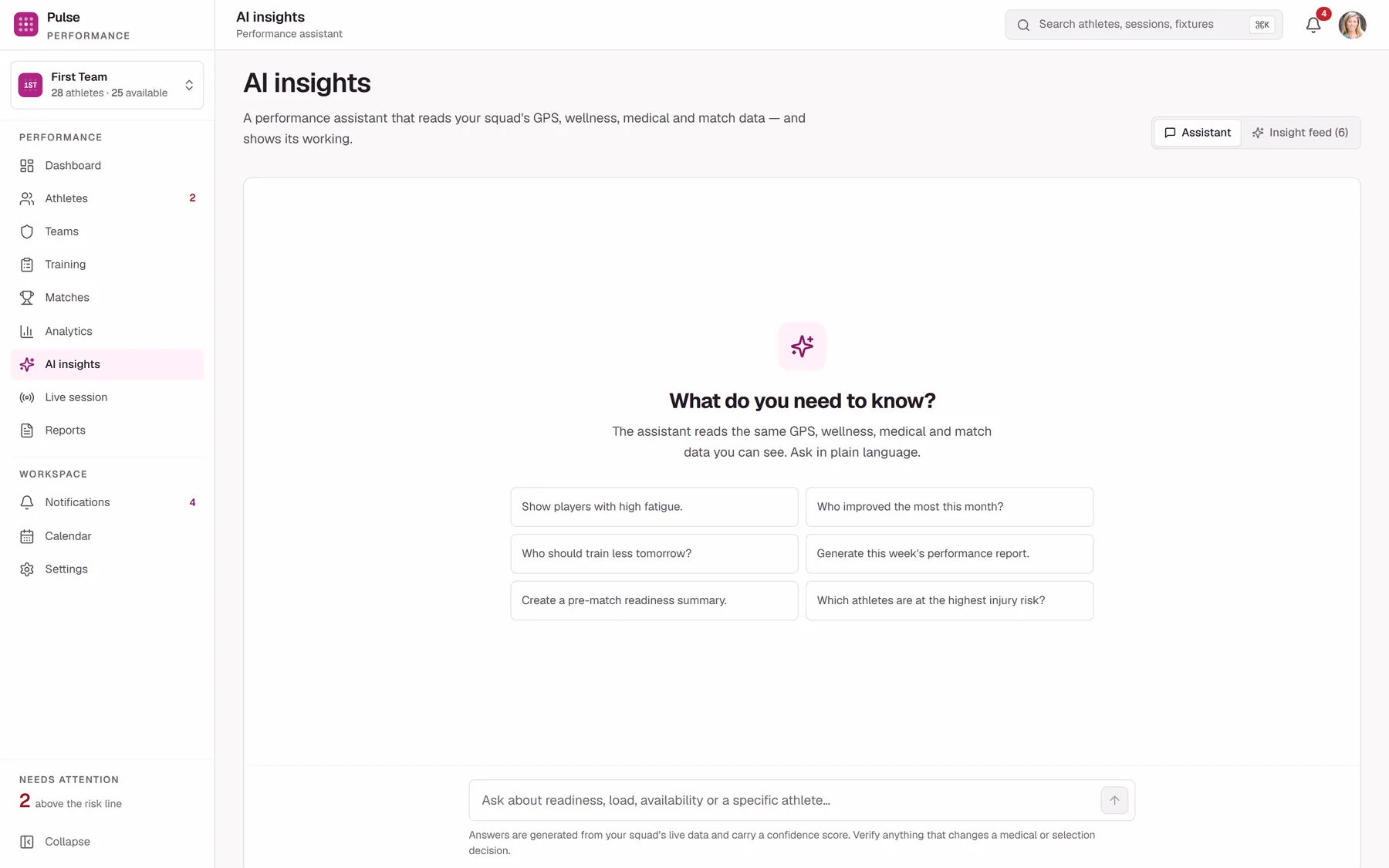Open Settings via the gear icon

pyautogui.click(x=27, y=569)
